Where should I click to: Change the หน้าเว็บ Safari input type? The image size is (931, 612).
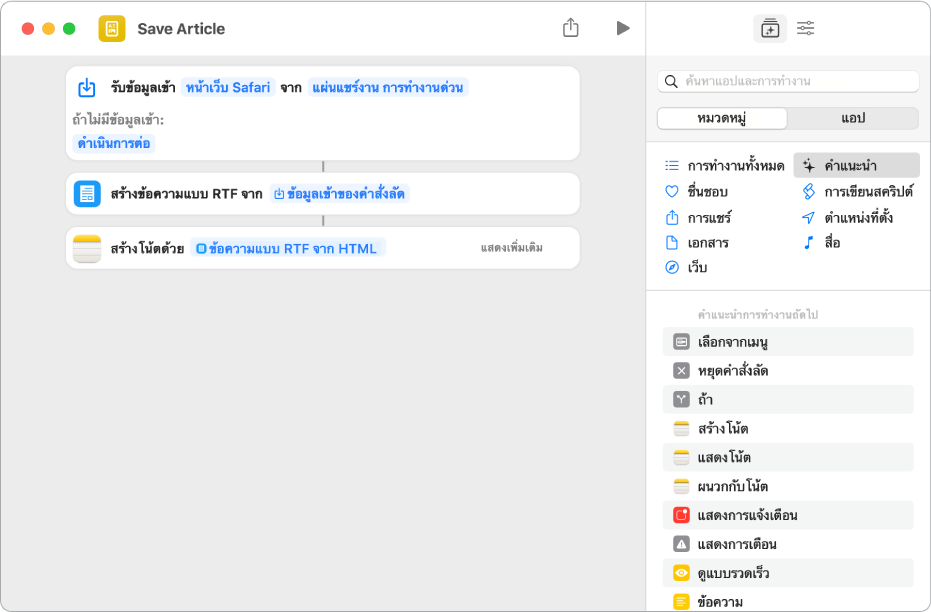(227, 87)
